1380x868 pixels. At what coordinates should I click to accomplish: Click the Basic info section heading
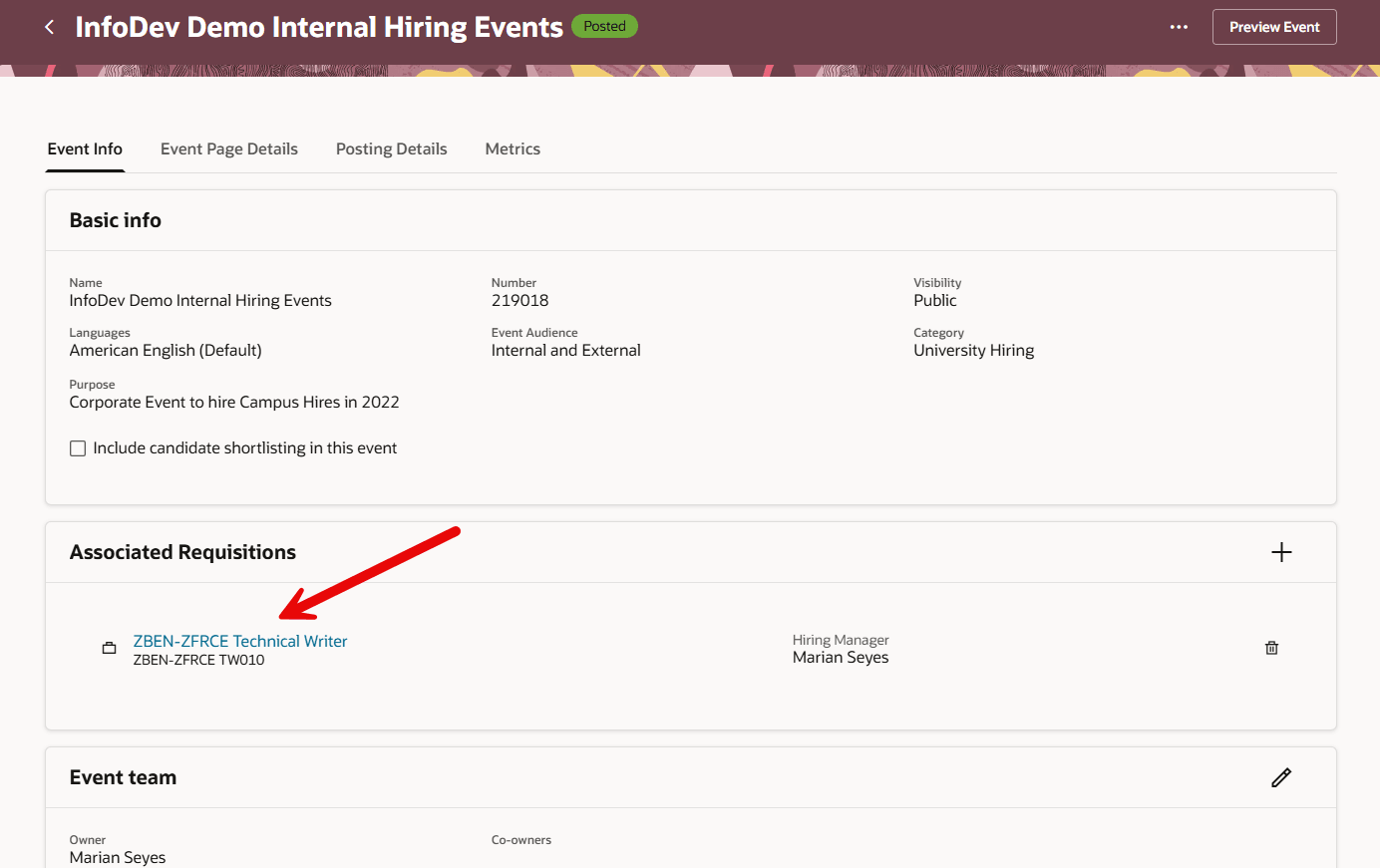click(116, 220)
